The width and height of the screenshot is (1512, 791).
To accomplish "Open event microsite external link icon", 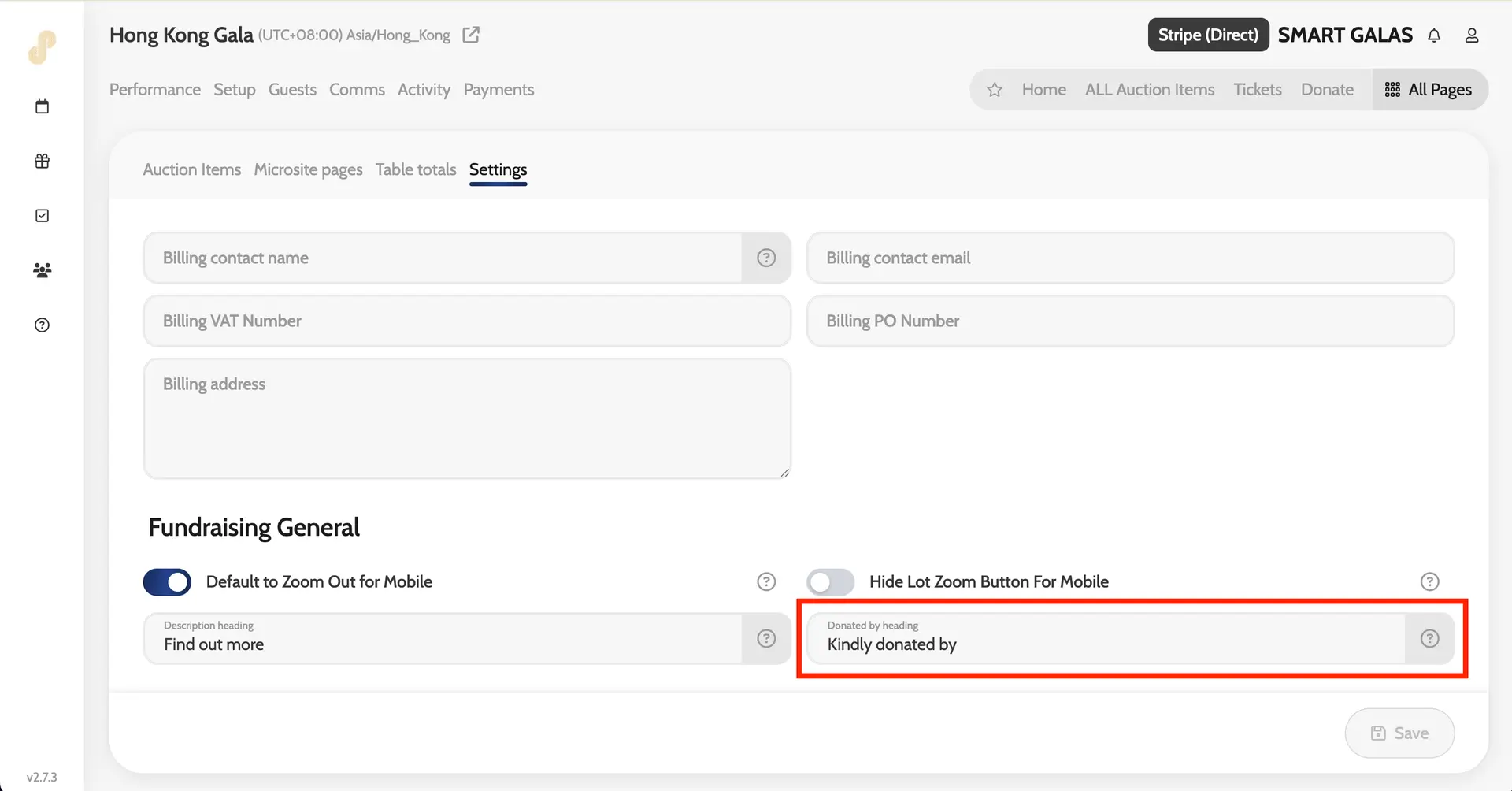I will pos(471,35).
